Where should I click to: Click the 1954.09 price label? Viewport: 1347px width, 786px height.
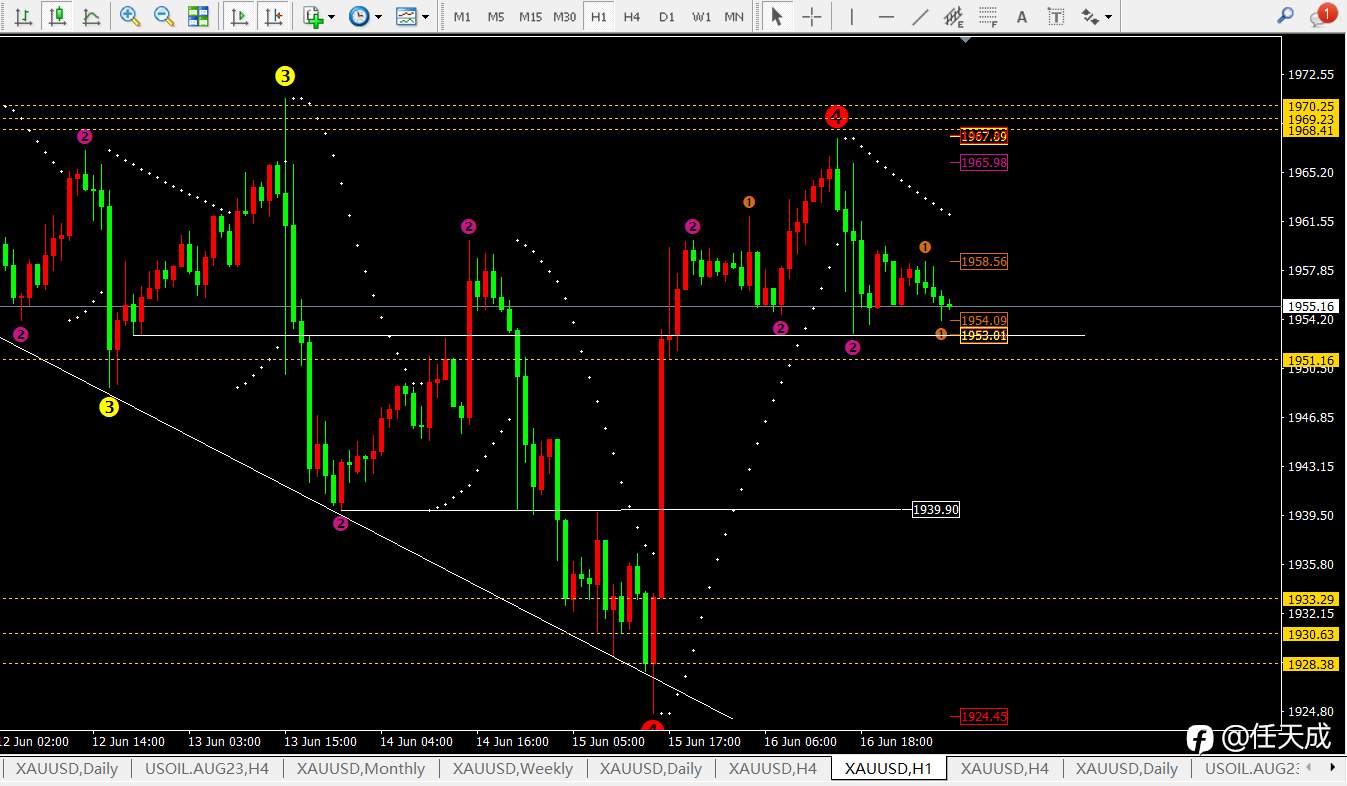click(983, 320)
